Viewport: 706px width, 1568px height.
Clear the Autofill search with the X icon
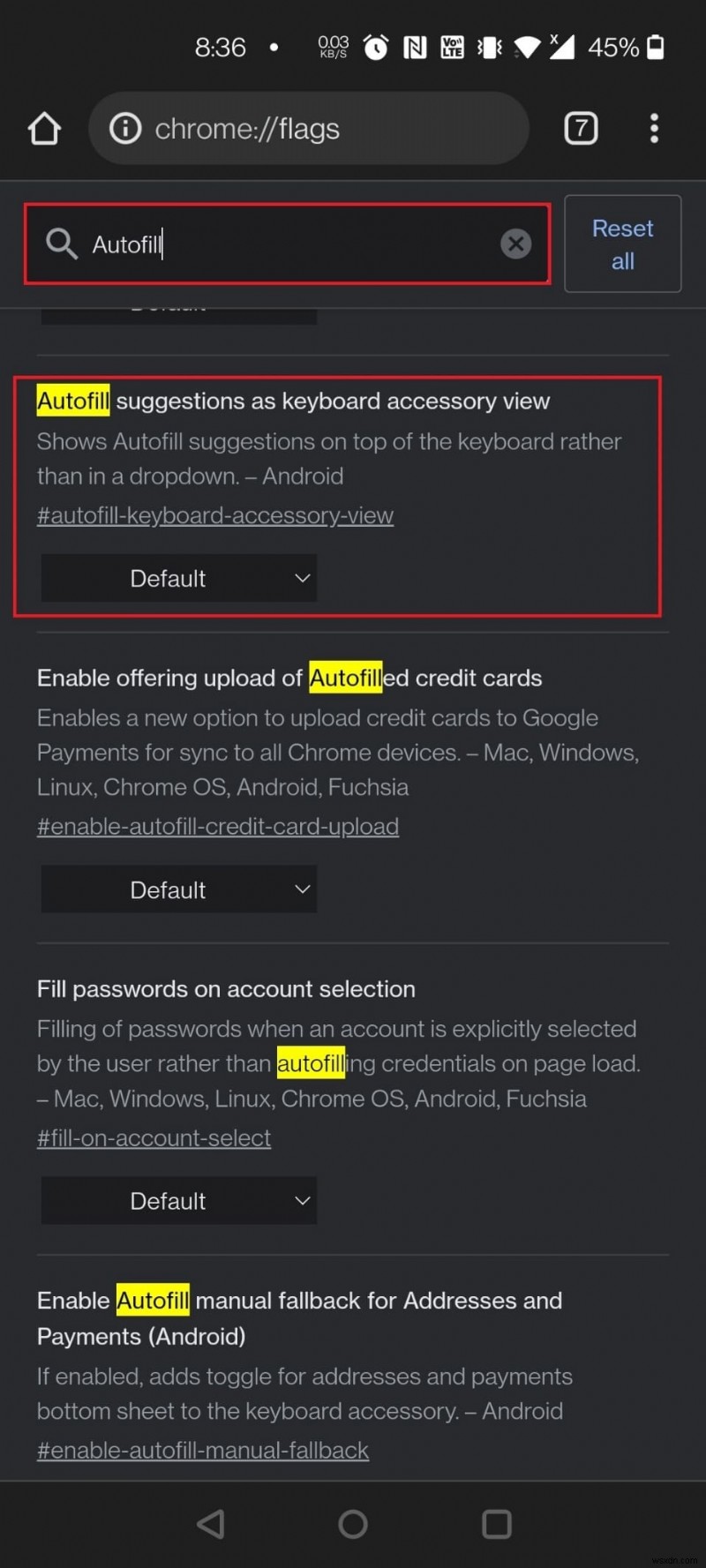click(515, 244)
